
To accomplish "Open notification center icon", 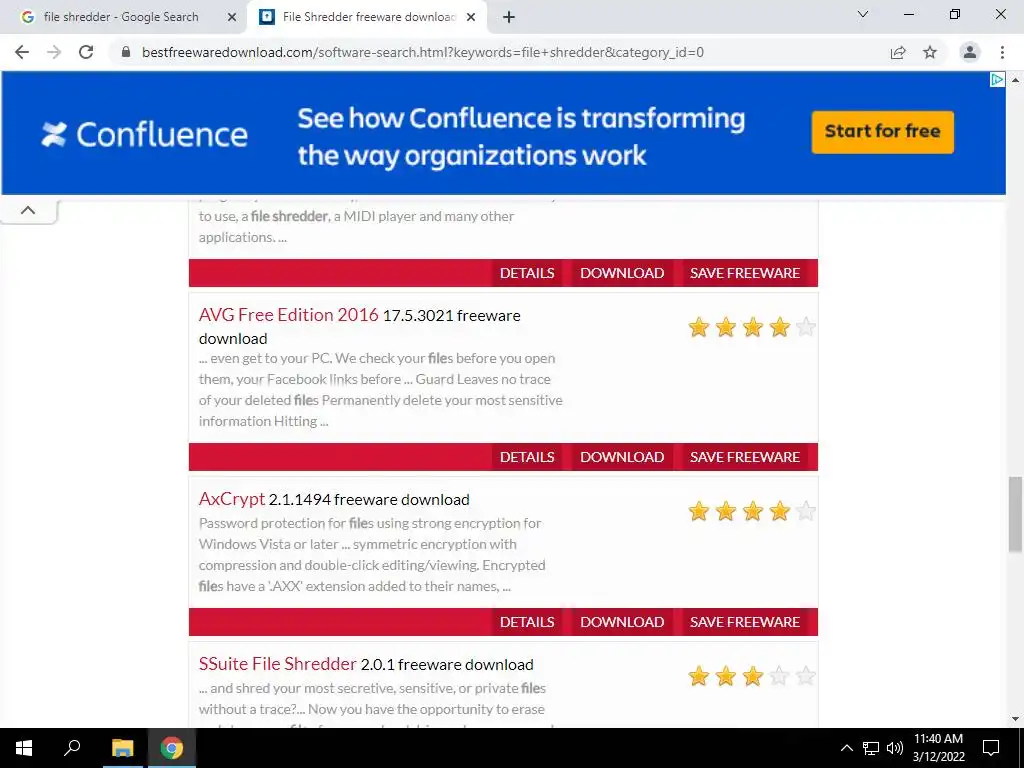I will click(991, 748).
